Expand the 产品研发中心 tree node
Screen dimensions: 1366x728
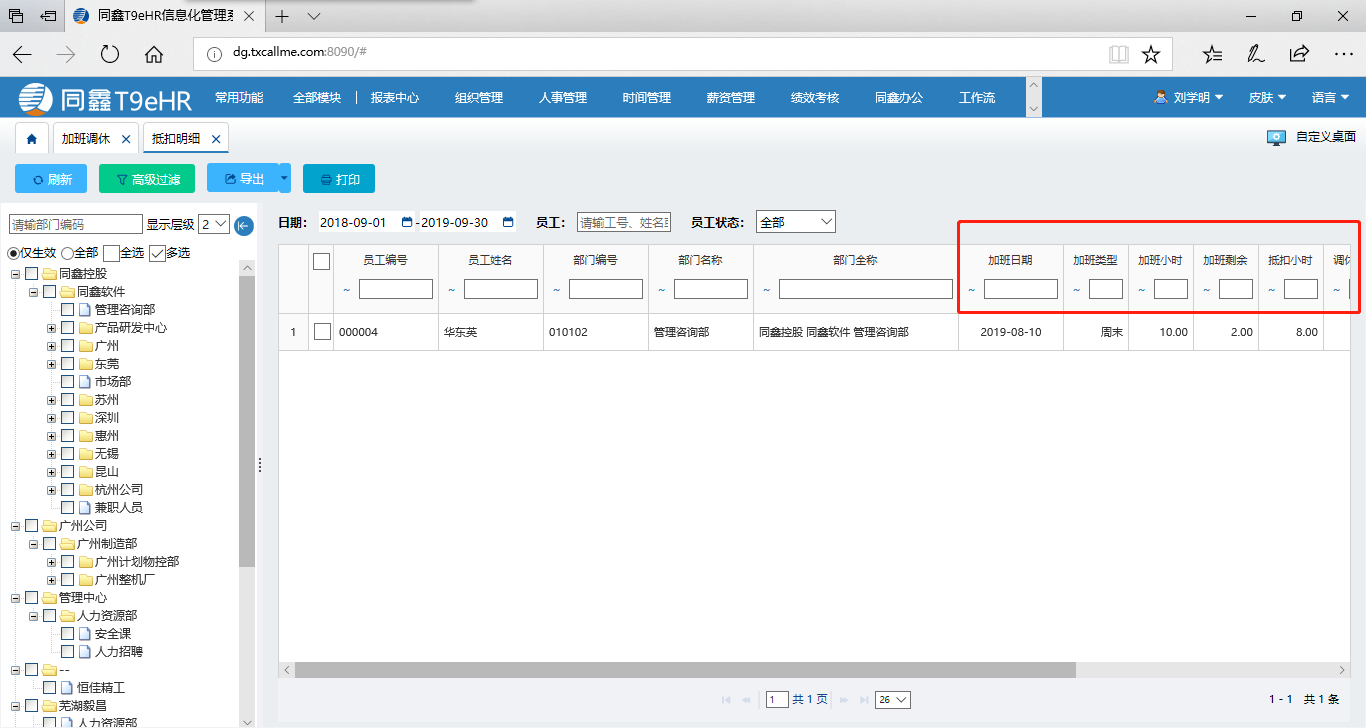coord(51,328)
